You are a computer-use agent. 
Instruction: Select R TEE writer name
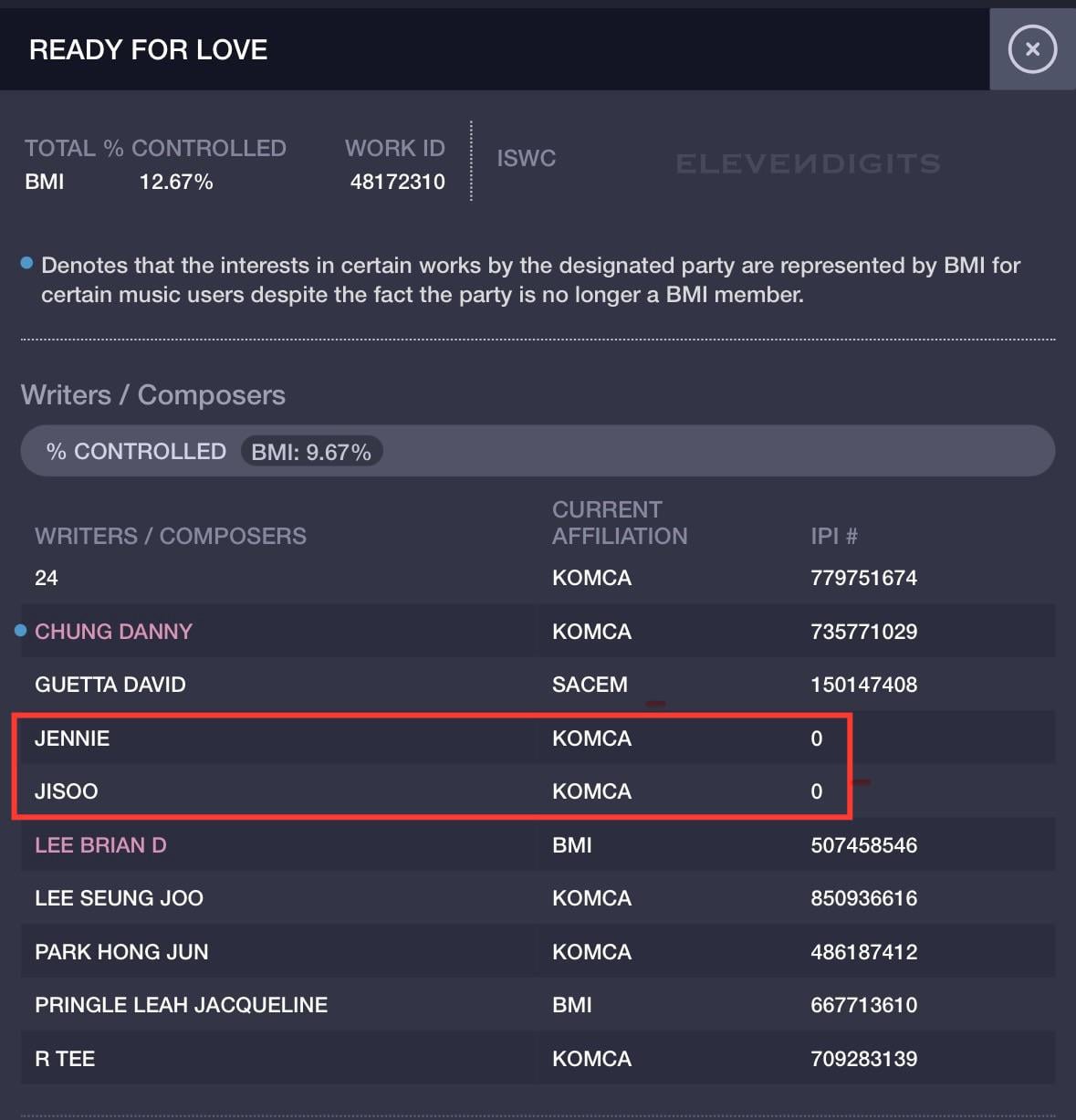click(65, 1059)
